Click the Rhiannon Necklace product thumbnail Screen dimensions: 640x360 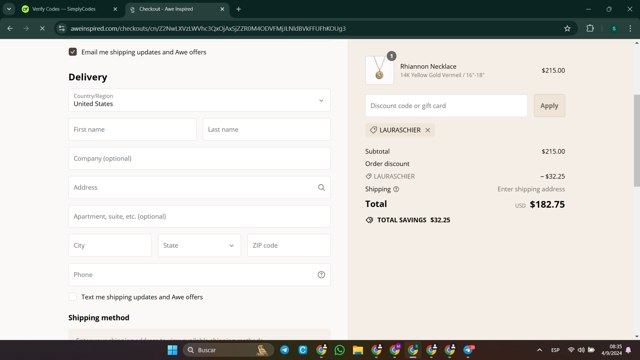[380, 70]
